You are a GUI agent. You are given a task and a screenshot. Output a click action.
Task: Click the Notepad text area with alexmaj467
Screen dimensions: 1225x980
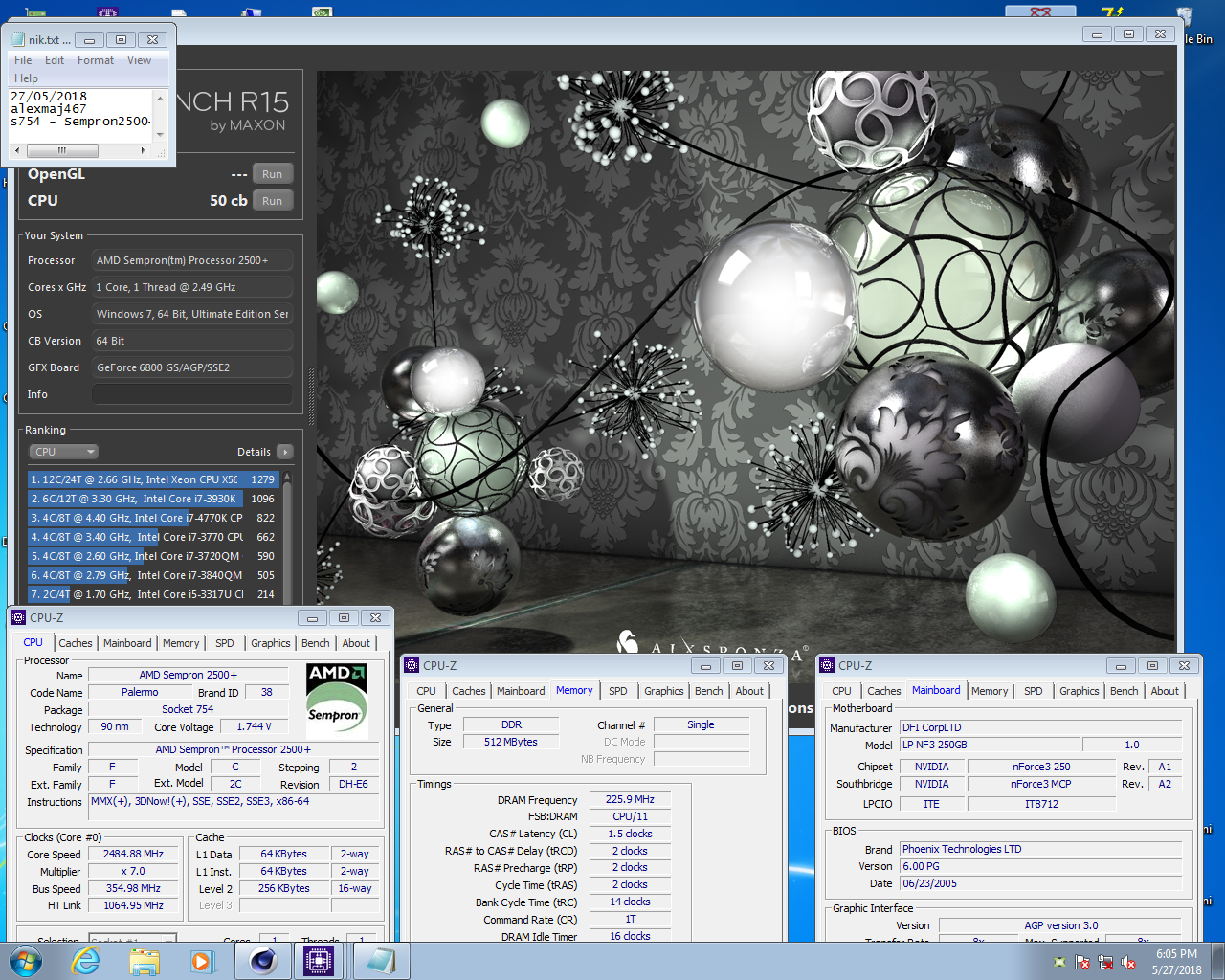[x=80, y=115]
